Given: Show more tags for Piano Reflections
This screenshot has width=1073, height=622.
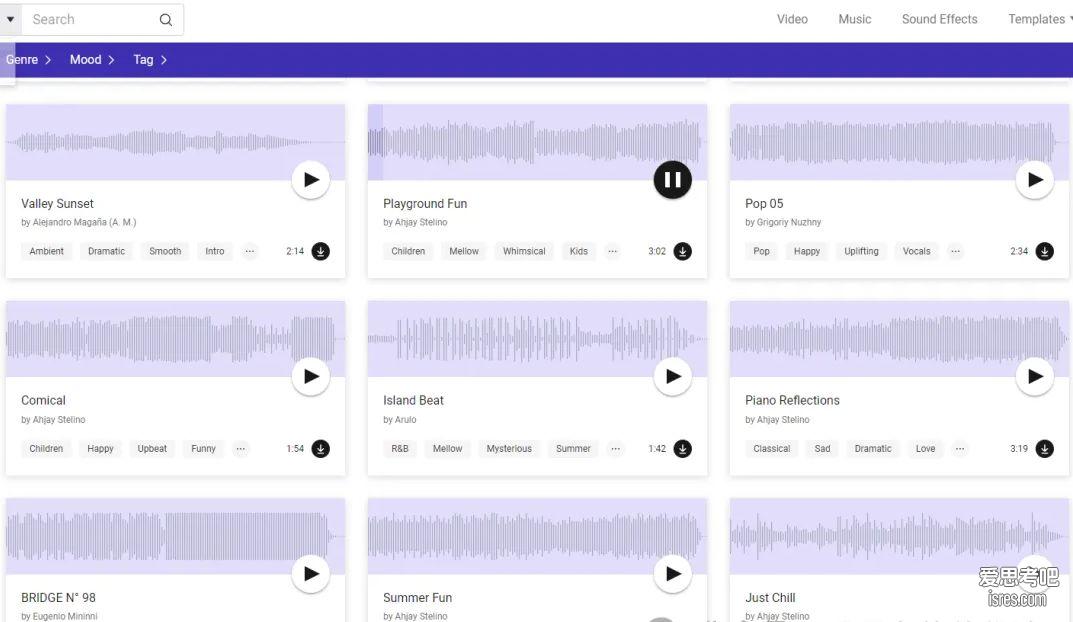Looking at the screenshot, I should (960, 449).
